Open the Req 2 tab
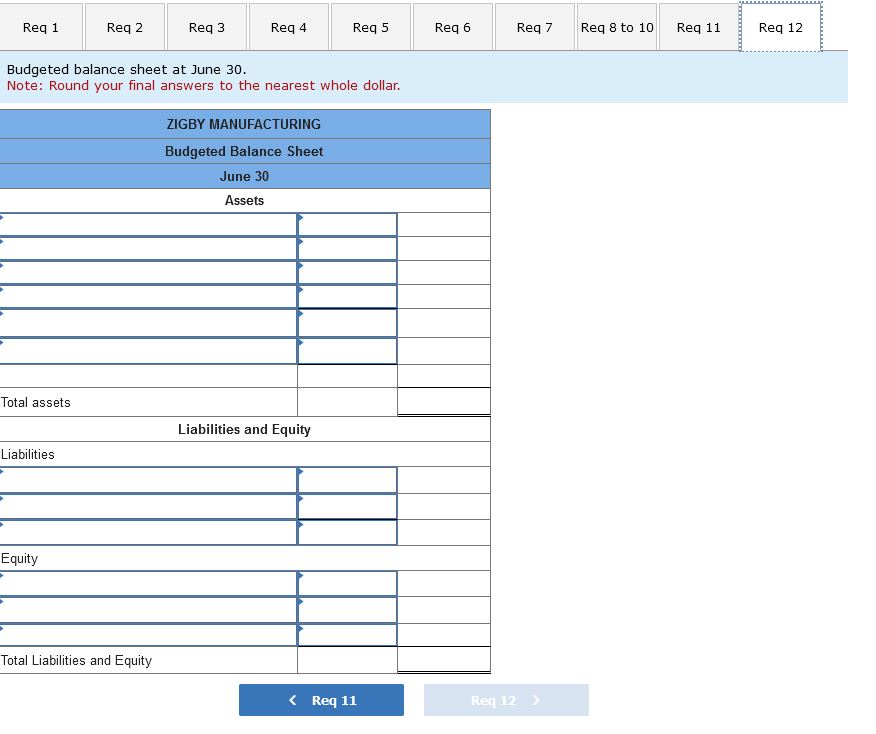 (x=125, y=27)
